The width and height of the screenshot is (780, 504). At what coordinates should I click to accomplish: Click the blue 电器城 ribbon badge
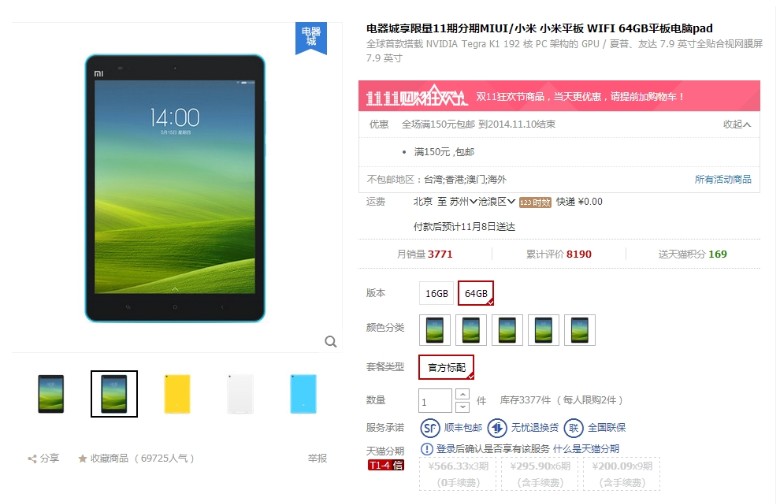pyautogui.click(x=311, y=37)
